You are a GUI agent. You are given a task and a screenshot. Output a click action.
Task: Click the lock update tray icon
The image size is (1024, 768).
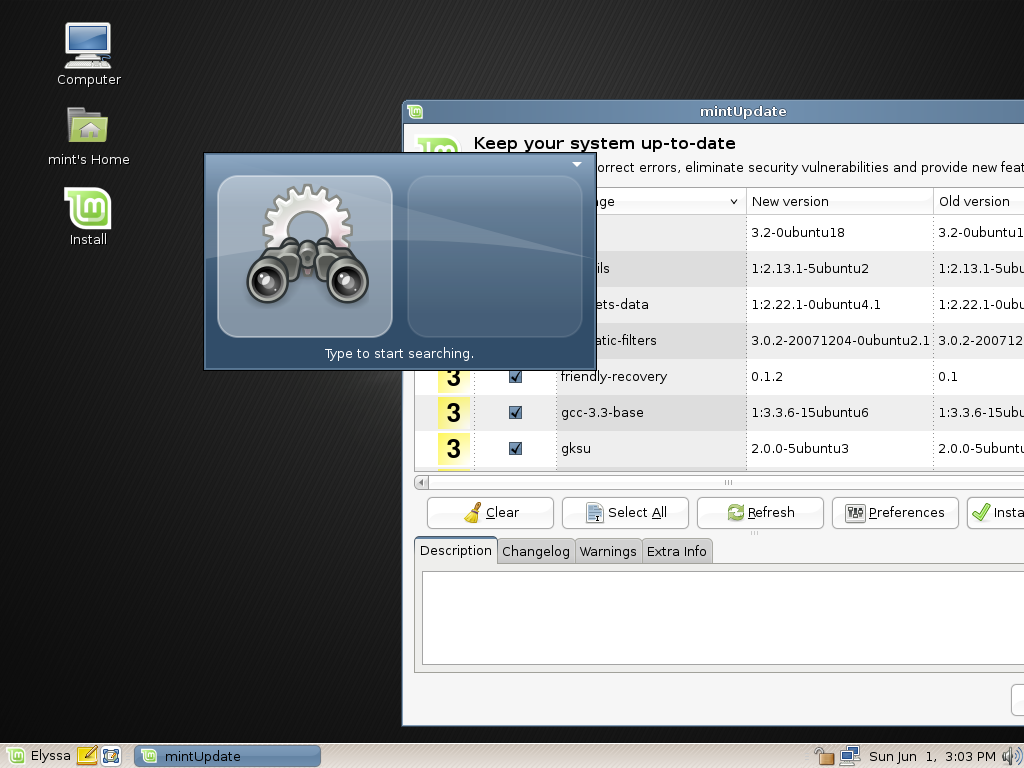825,756
